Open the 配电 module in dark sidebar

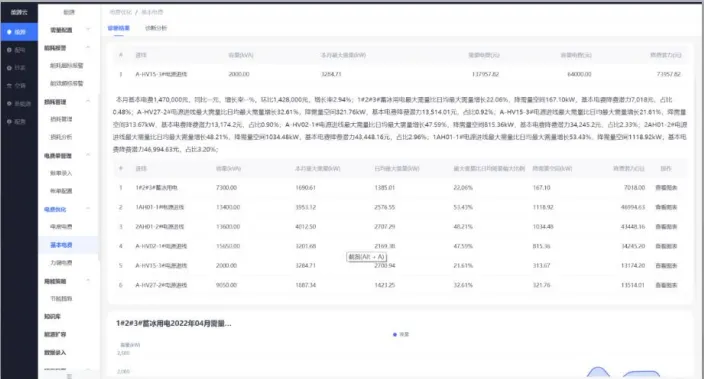point(19,50)
